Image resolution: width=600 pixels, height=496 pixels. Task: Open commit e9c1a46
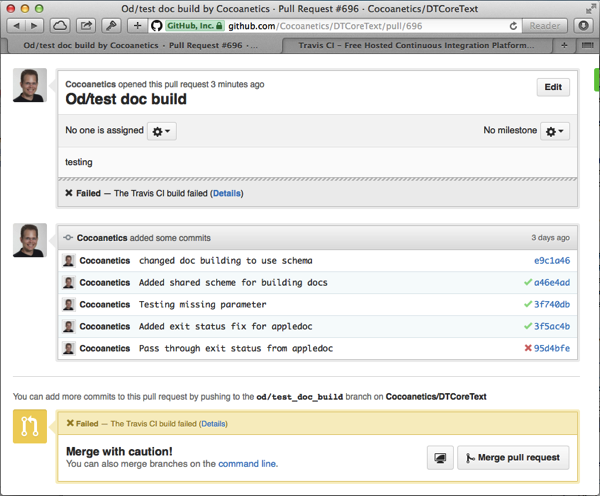click(552, 261)
